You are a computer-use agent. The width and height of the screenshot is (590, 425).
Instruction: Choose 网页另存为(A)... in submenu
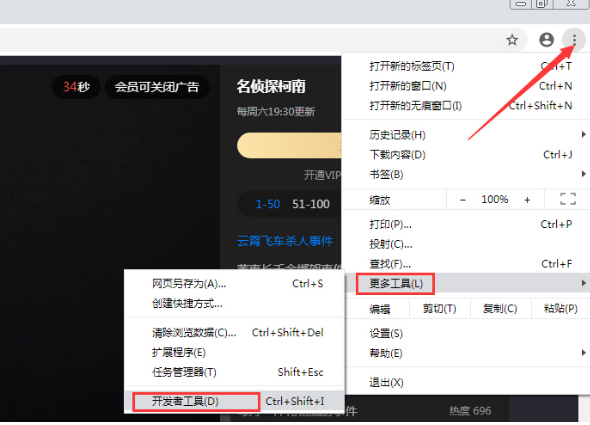click(234, 283)
